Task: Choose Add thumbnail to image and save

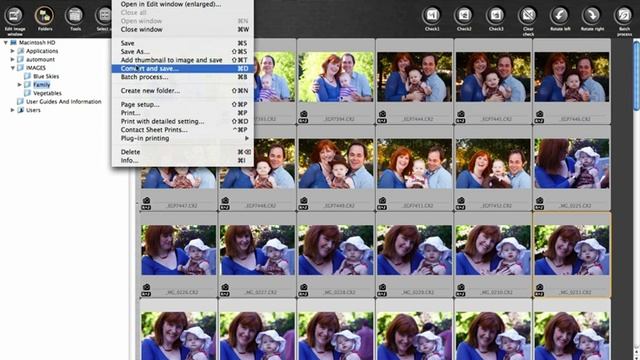Action: tap(182, 60)
